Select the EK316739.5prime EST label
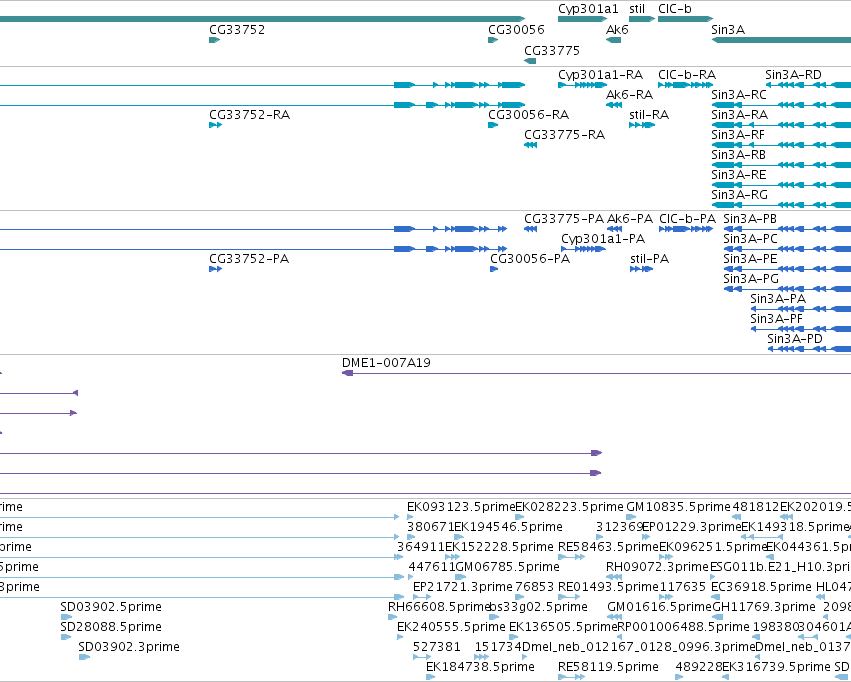This screenshot has height=682, width=851. click(x=776, y=667)
